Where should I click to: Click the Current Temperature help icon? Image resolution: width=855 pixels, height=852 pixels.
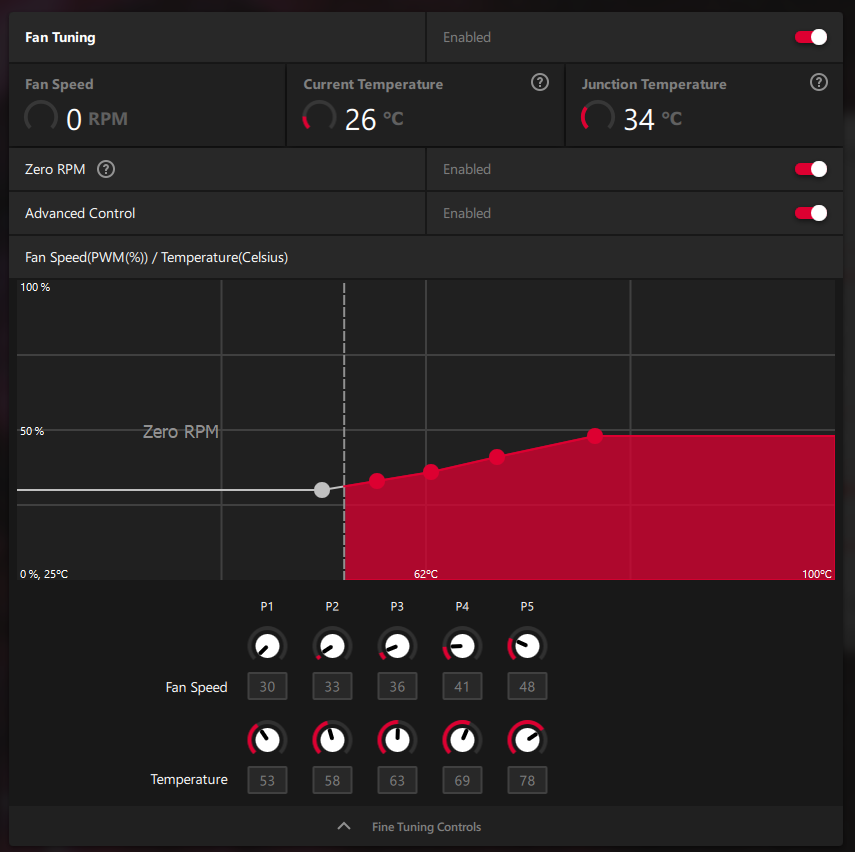pos(540,83)
